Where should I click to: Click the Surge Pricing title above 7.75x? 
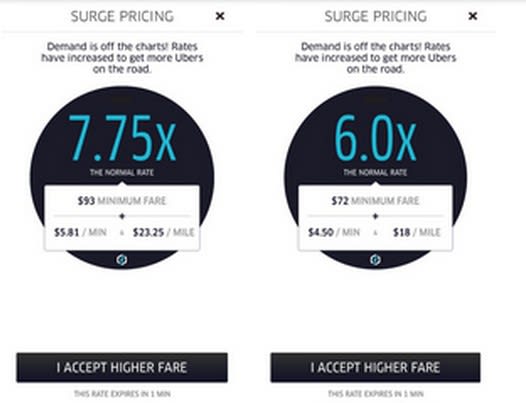click(122, 16)
